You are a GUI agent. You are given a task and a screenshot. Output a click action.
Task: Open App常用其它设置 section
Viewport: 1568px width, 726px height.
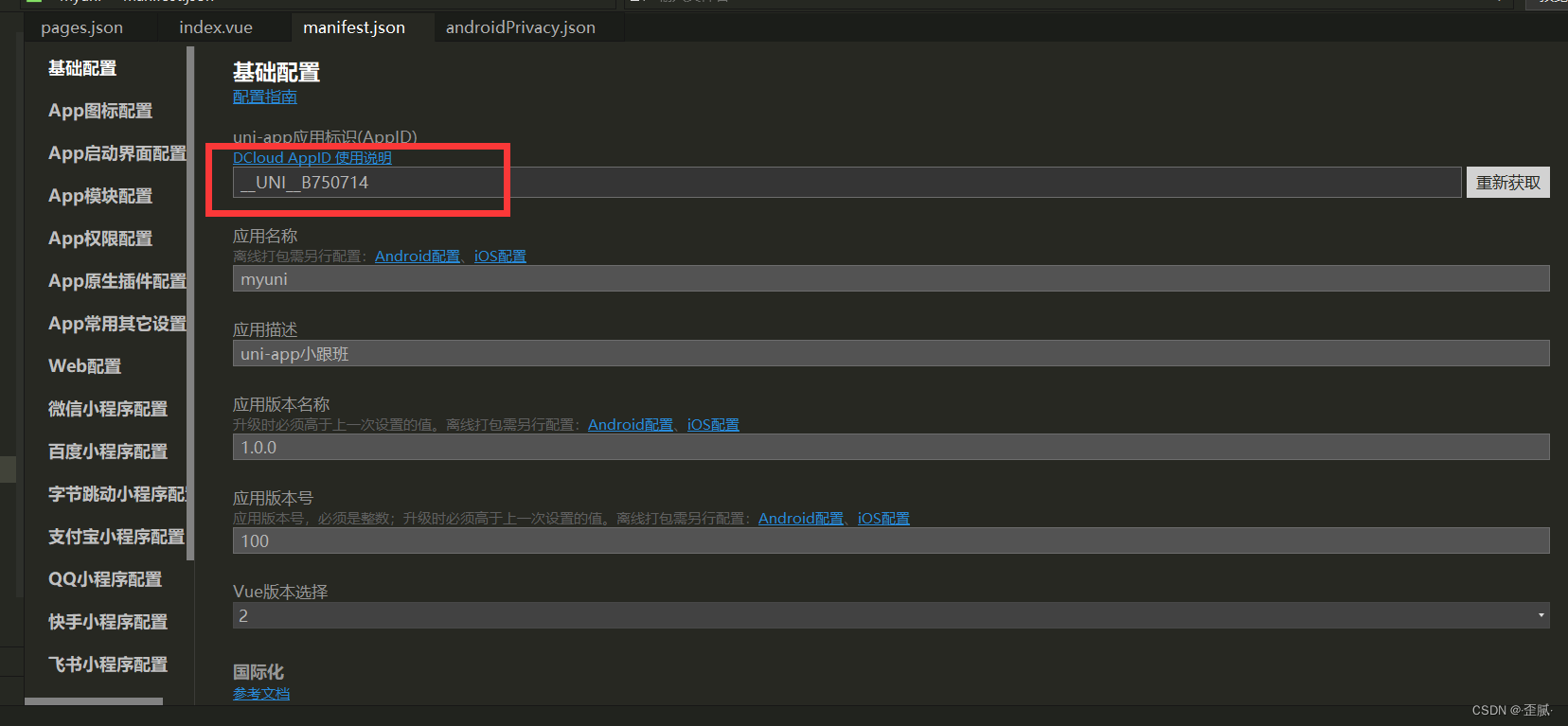[117, 324]
